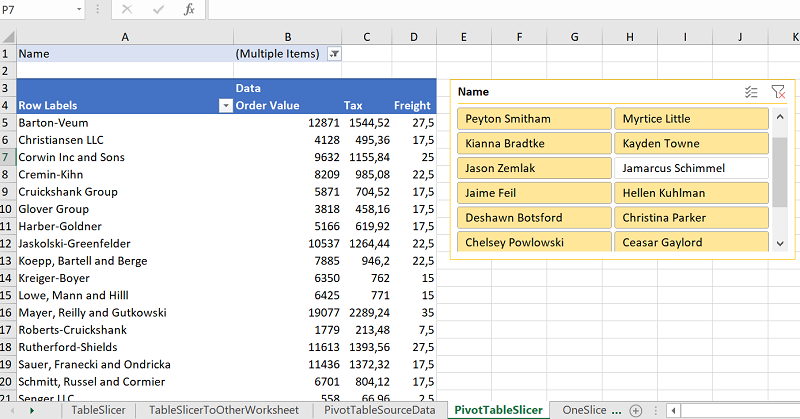The height and width of the screenshot is (419, 800).
Task: Open the OneSlice sheet tab
Action: (584, 410)
